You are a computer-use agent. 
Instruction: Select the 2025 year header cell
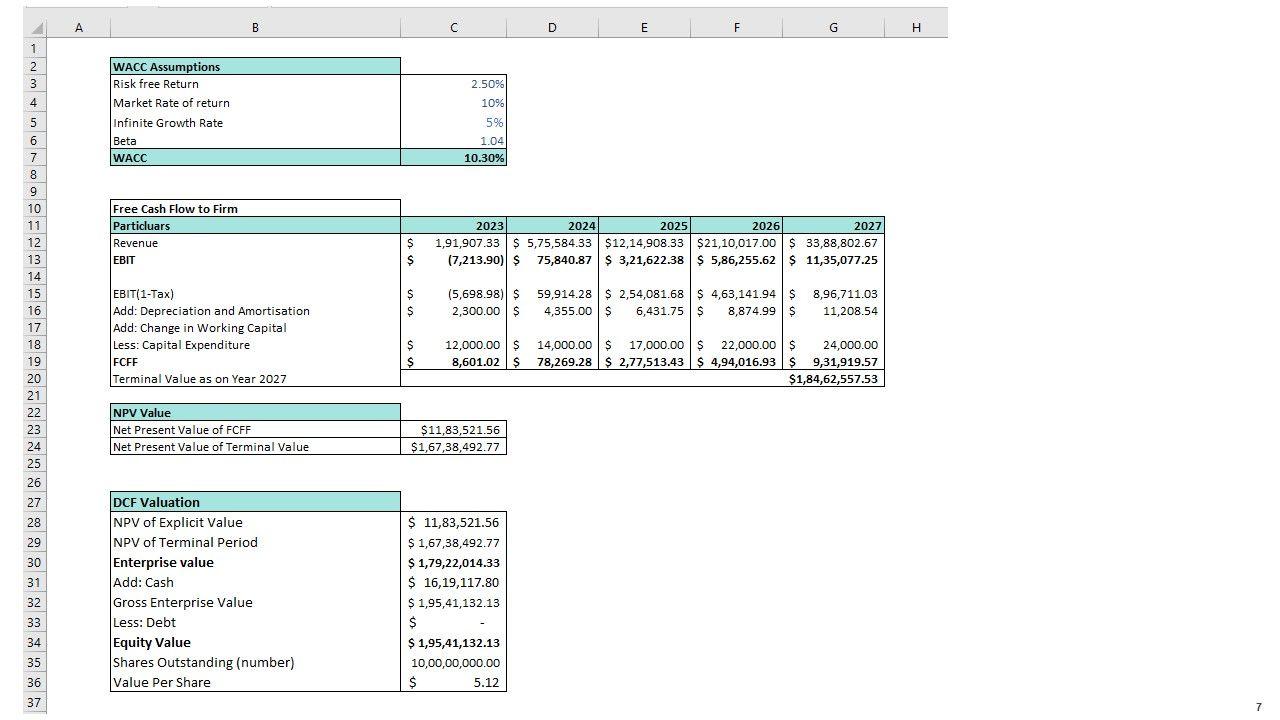point(644,226)
